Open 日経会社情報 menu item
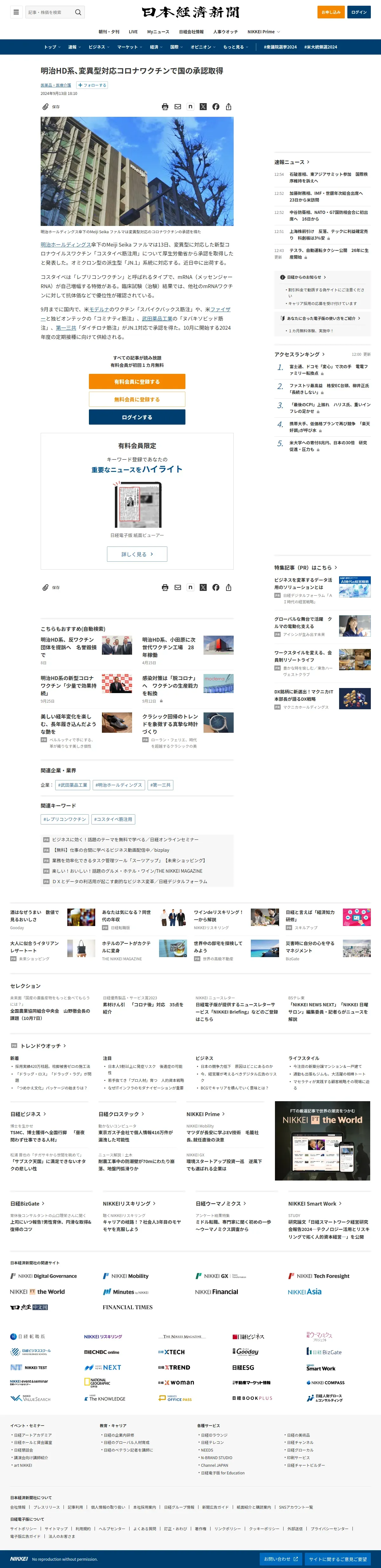 coord(191,32)
